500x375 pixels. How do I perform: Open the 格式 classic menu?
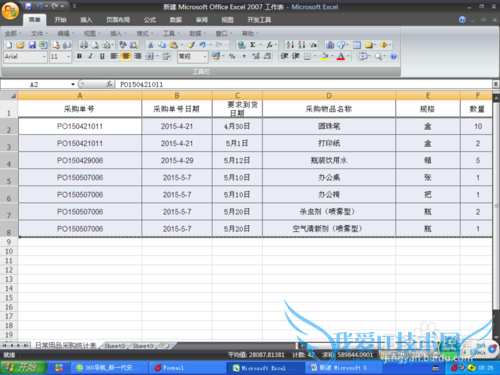[x=144, y=33]
